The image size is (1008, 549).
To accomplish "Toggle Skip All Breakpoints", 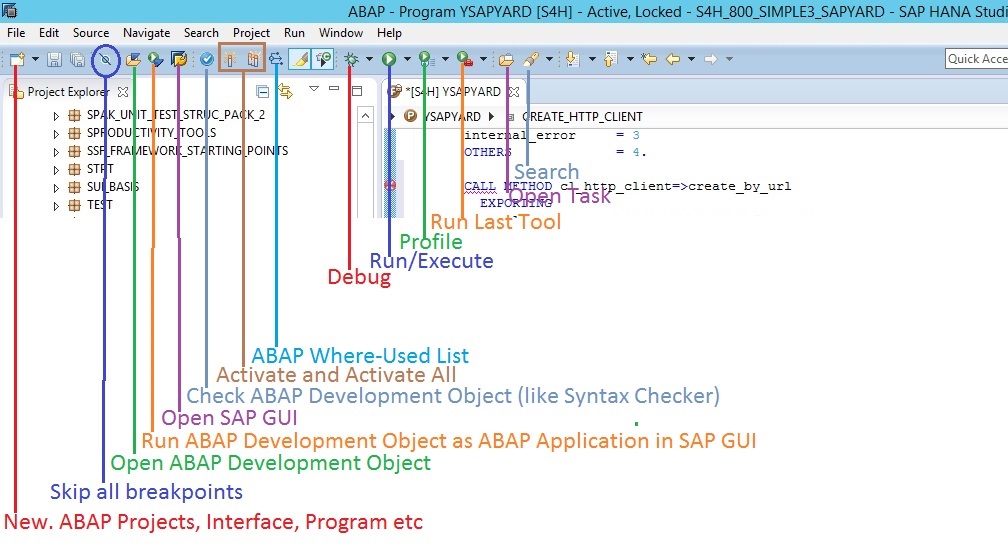I will click(x=105, y=60).
